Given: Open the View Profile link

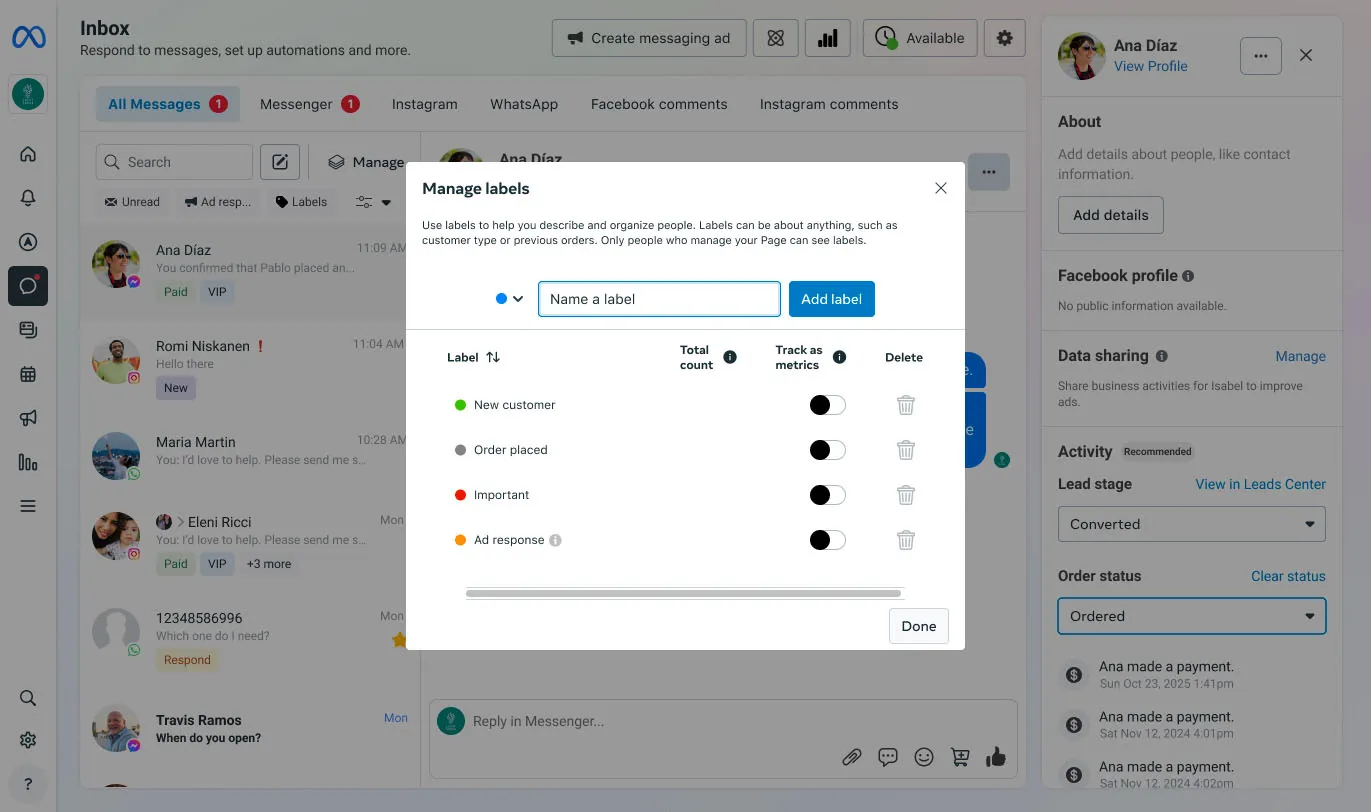Looking at the screenshot, I should pyautogui.click(x=1151, y=66).
